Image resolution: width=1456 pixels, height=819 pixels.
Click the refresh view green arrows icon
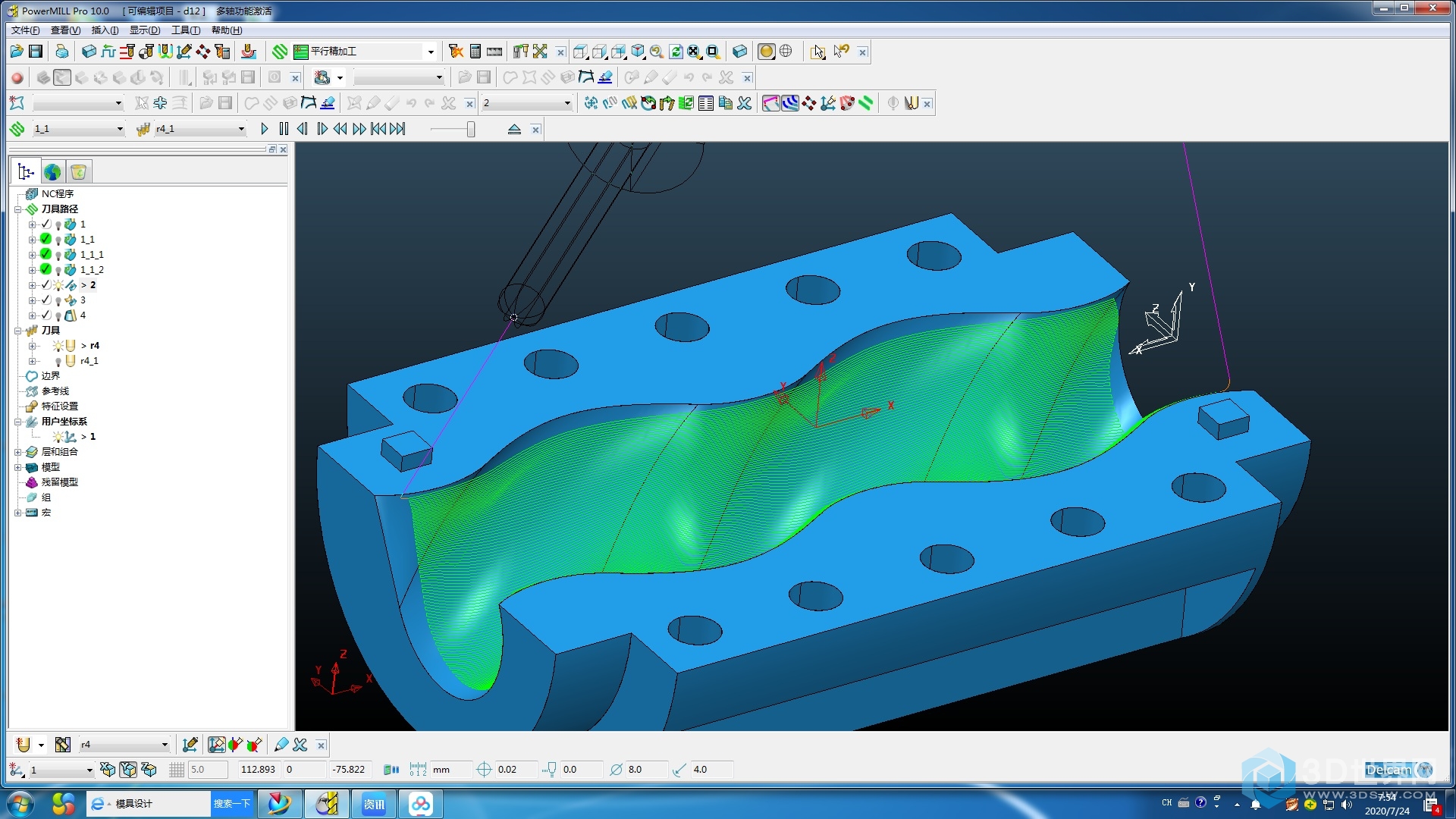click(x=676, y=52)
